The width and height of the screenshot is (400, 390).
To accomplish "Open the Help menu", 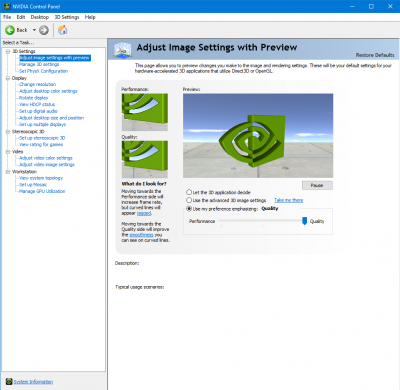I will pyautogui.click(x=90, y=17).
